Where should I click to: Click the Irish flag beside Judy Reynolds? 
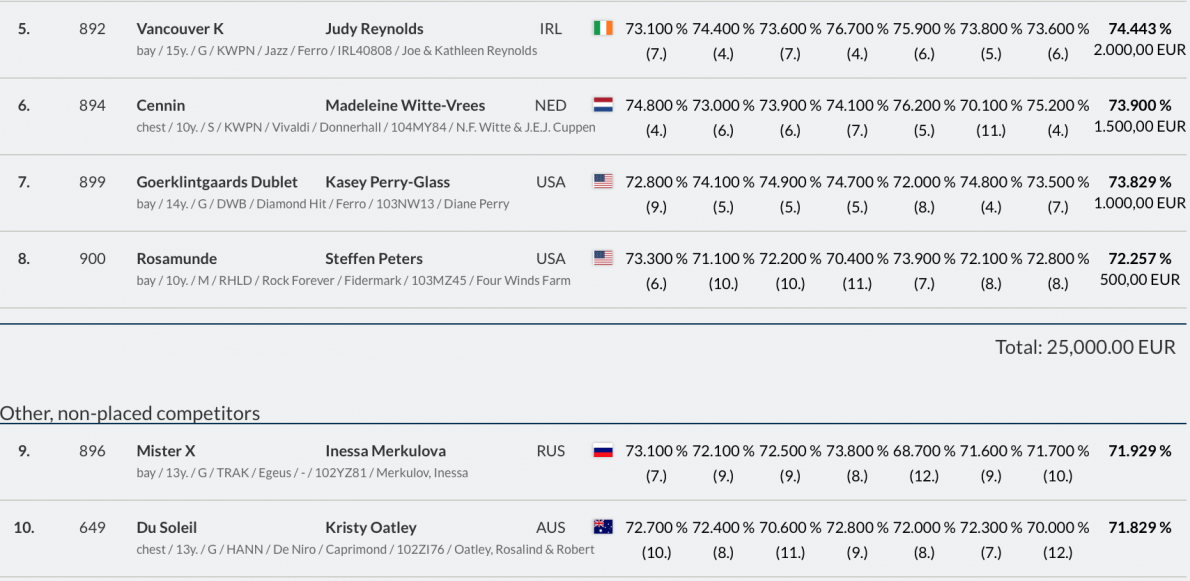click(x=603, y=28)
